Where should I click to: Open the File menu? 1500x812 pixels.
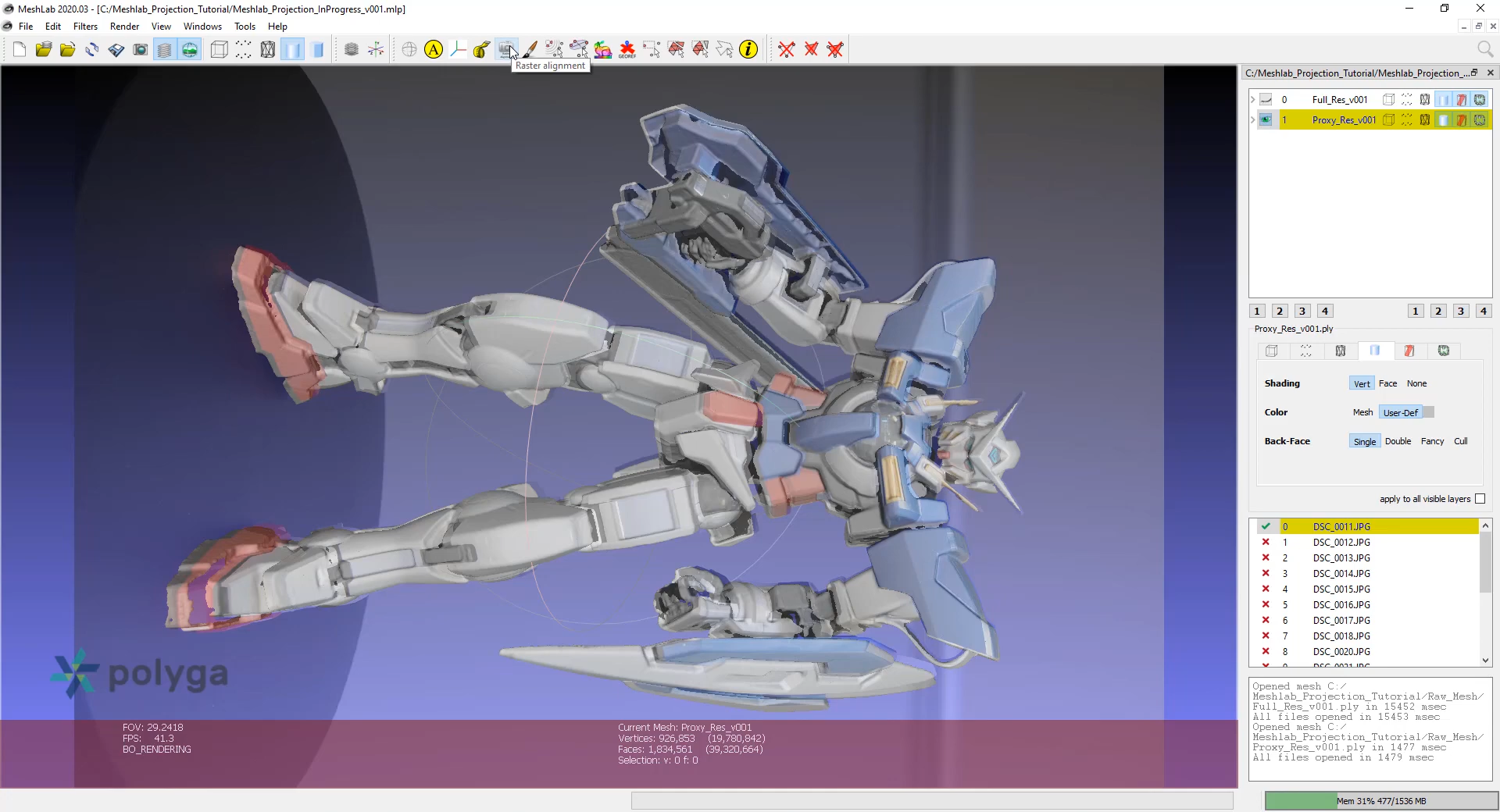tap(26, 27)
